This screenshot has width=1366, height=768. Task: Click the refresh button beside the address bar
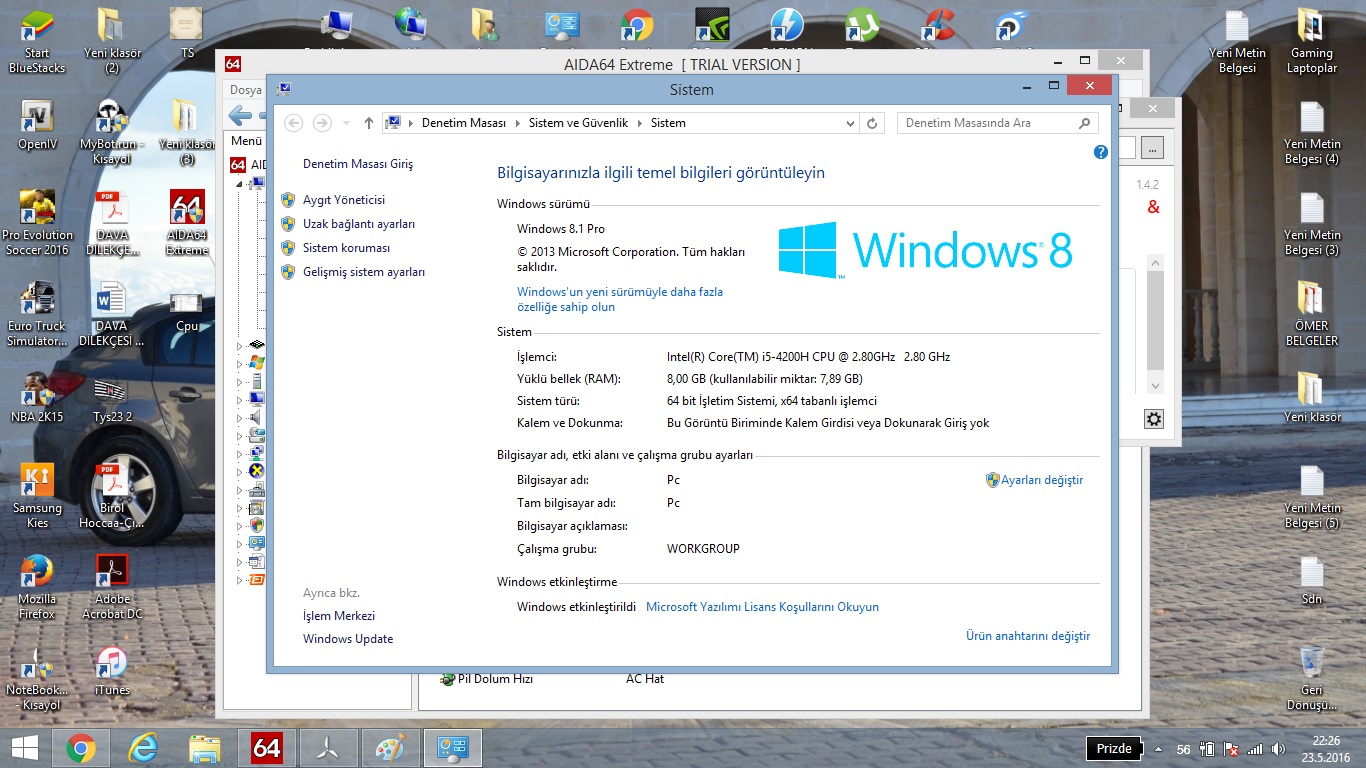click(x=872, y=123)
